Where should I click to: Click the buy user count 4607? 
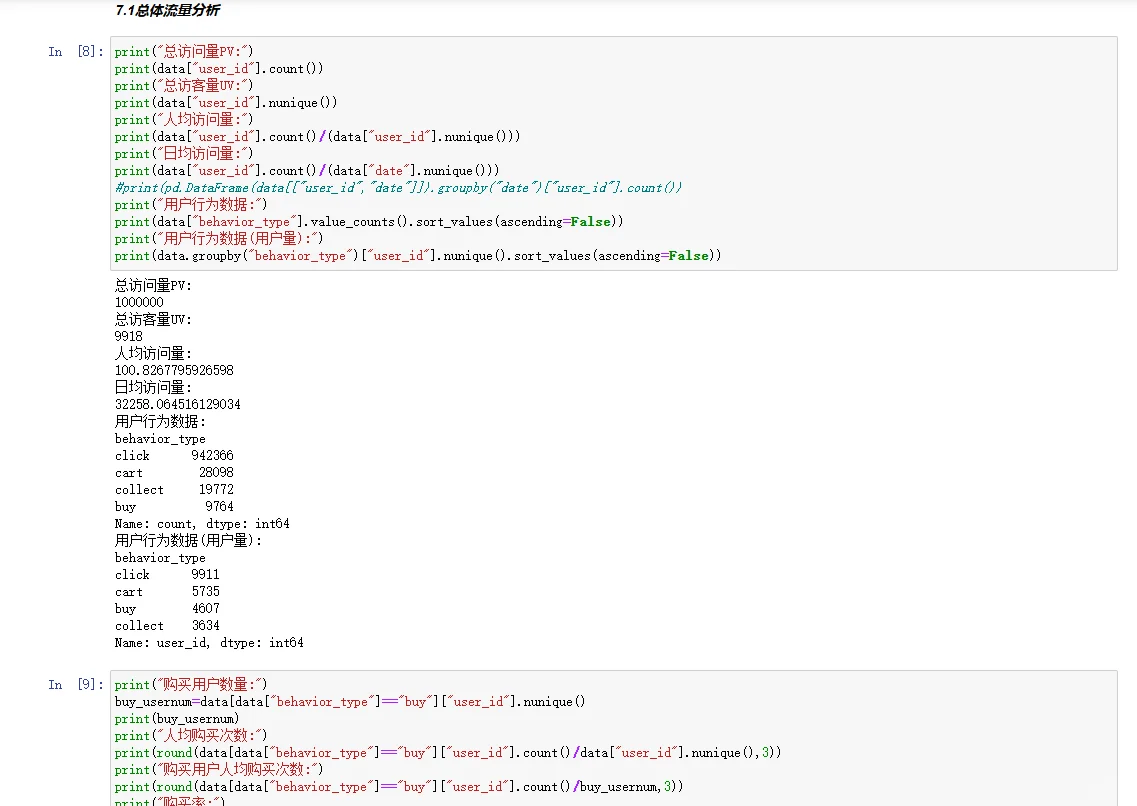[x=205, y=608]
